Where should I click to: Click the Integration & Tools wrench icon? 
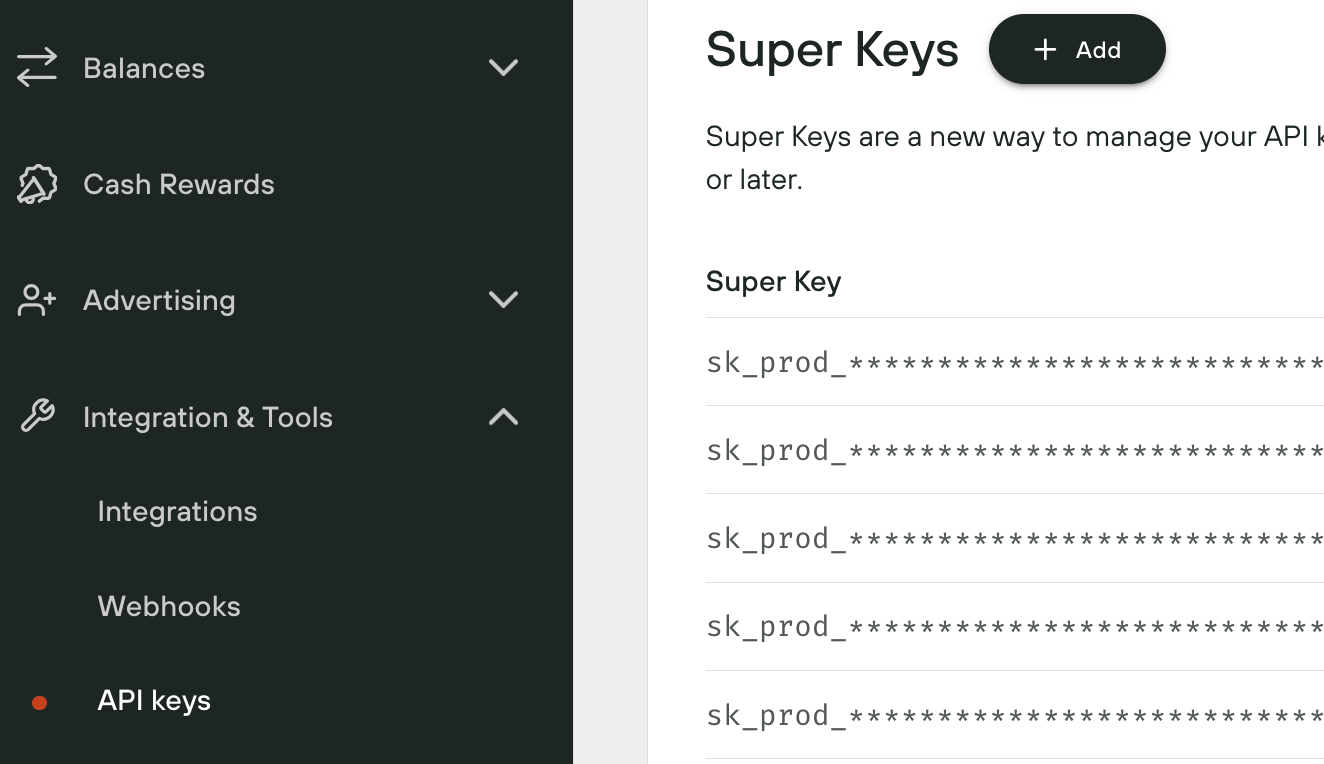37,416
